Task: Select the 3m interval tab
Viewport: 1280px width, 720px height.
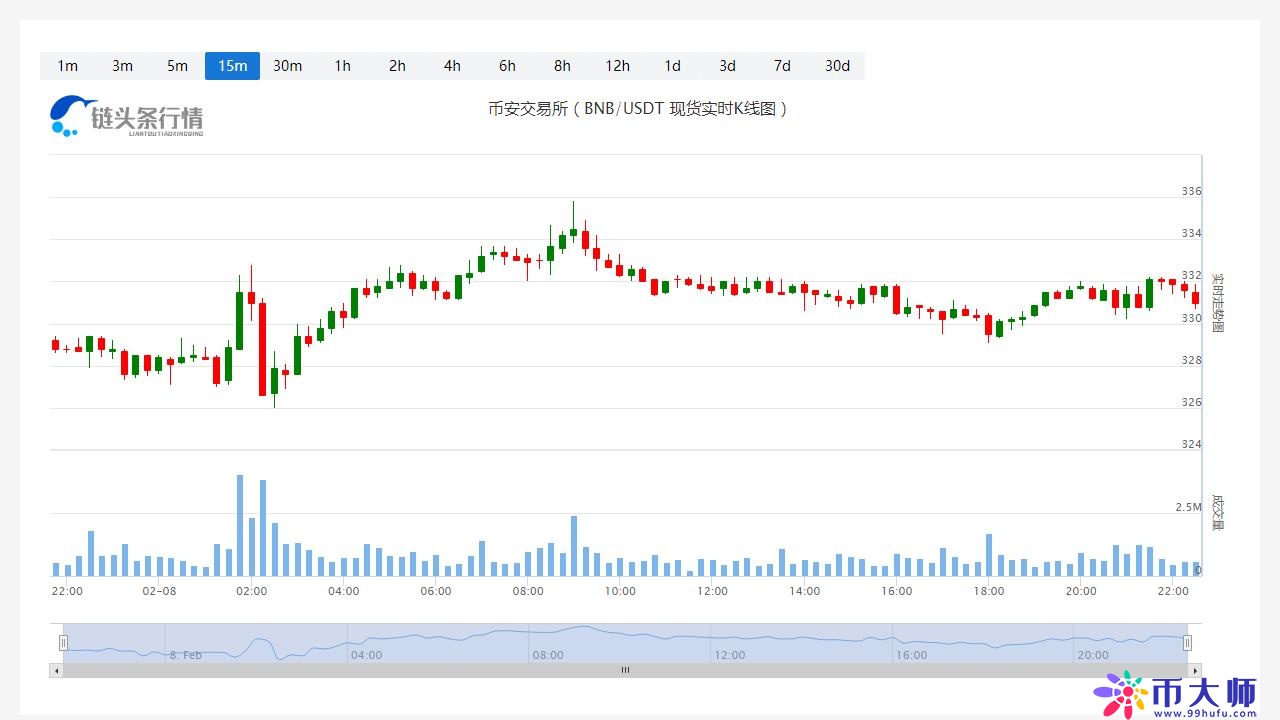Action: [x=122, y=66]
